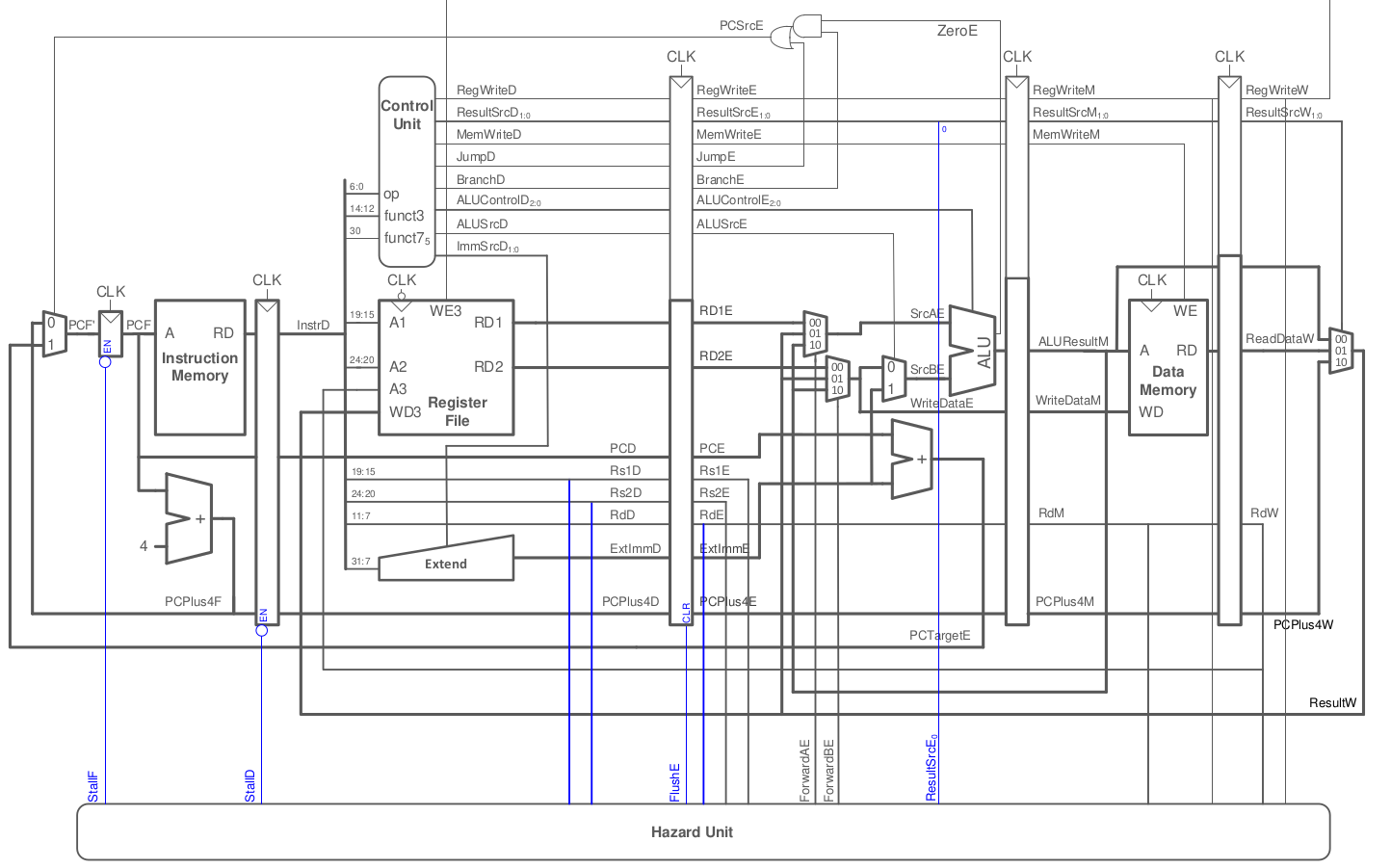Click the "StallD" signal label

pos(250,785)
